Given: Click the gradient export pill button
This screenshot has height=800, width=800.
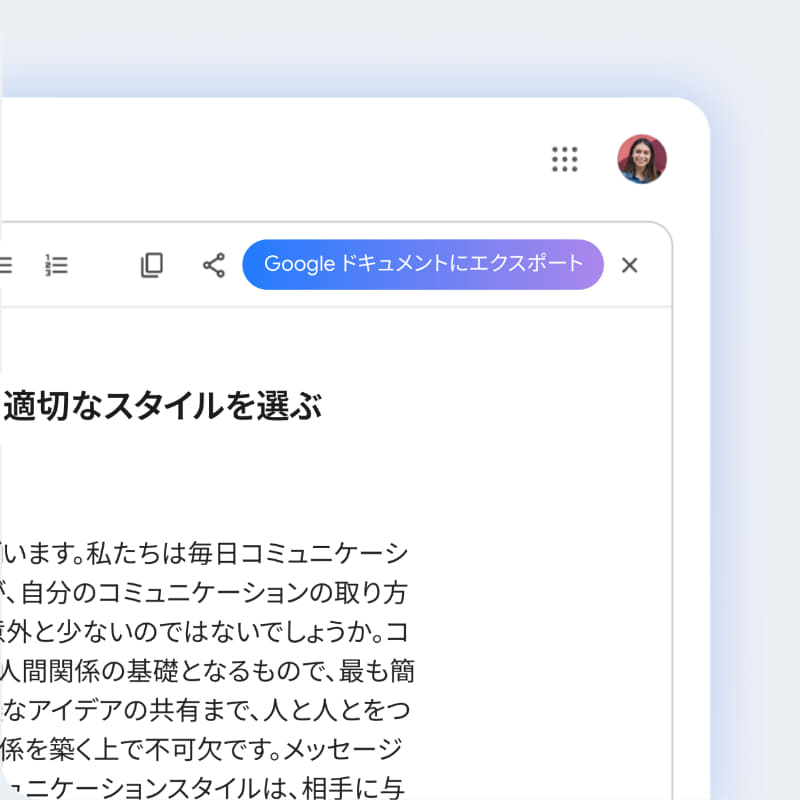Looking at the screenshot, I should coord(422,264).
